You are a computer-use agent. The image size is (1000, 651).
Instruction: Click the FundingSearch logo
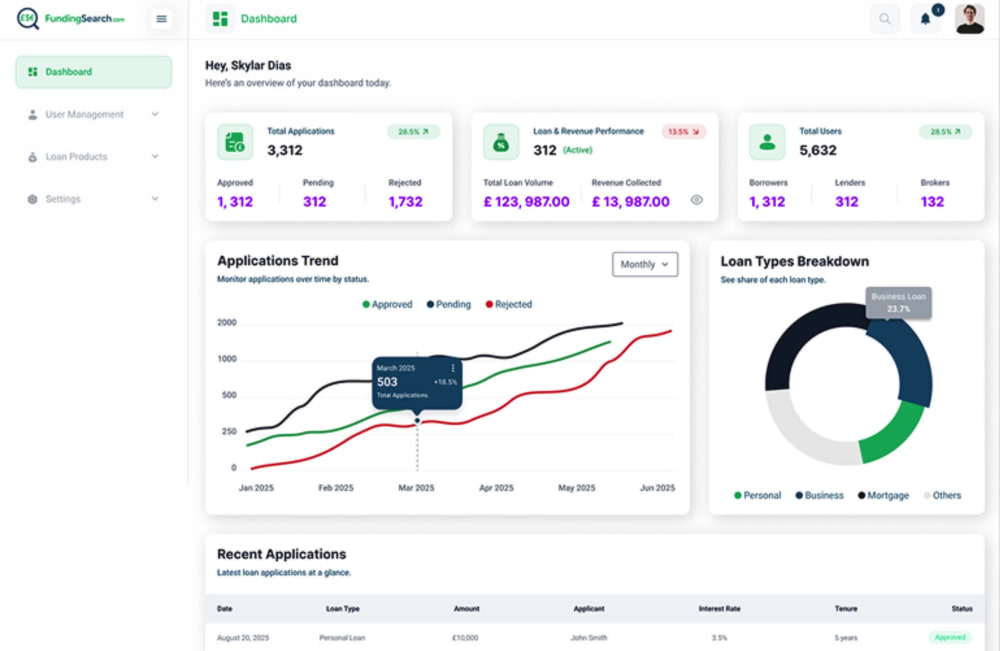pos(70,18)
